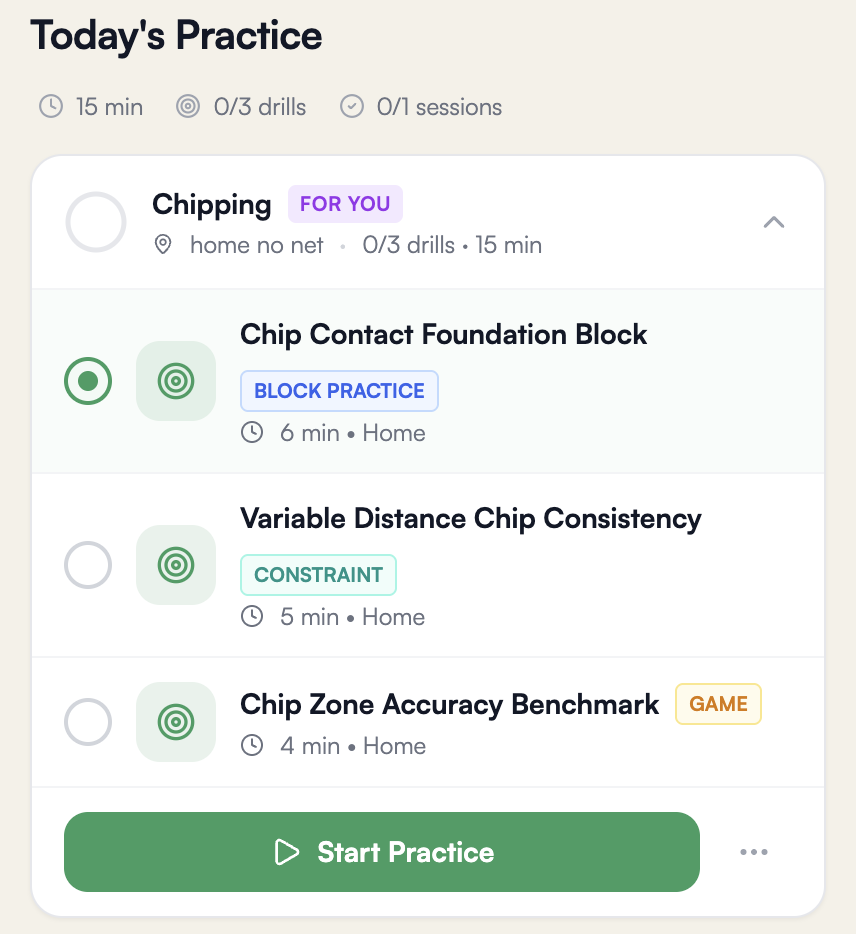The image size is (856, 934).
Task: Click the sessions checkmark icon in header
Action: [352, 106]
